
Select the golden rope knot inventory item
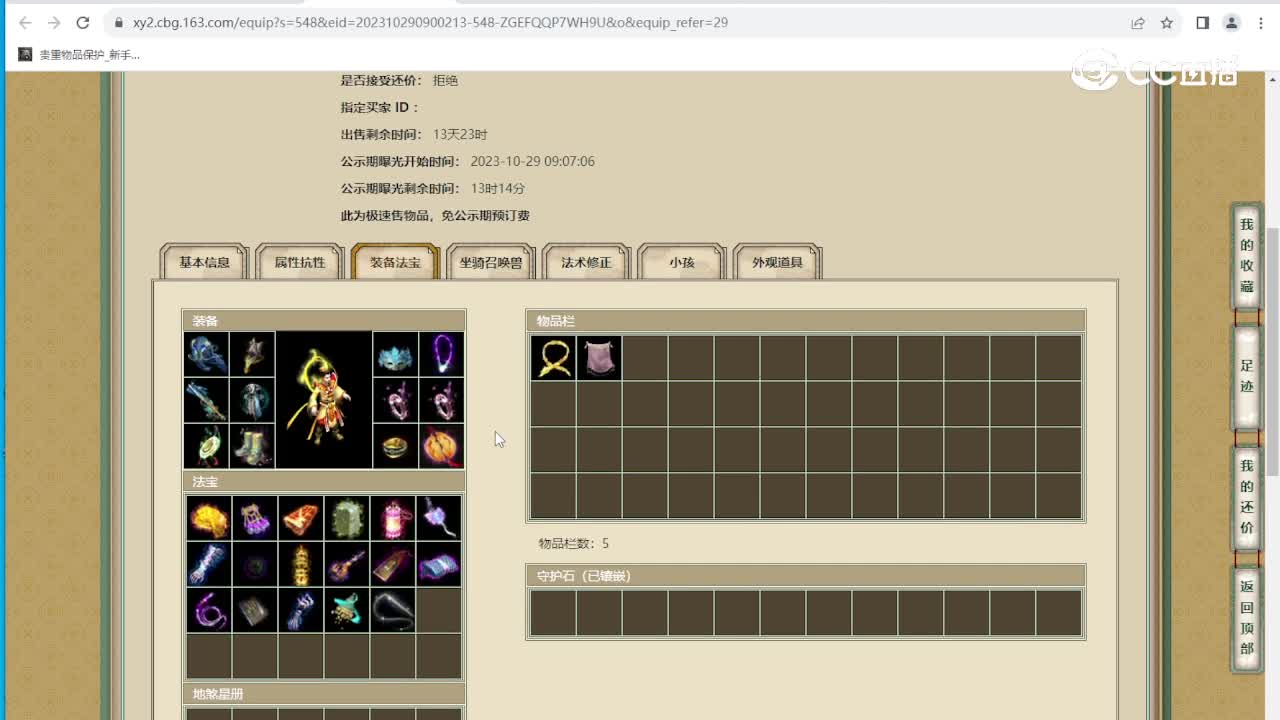pos(553,357)
